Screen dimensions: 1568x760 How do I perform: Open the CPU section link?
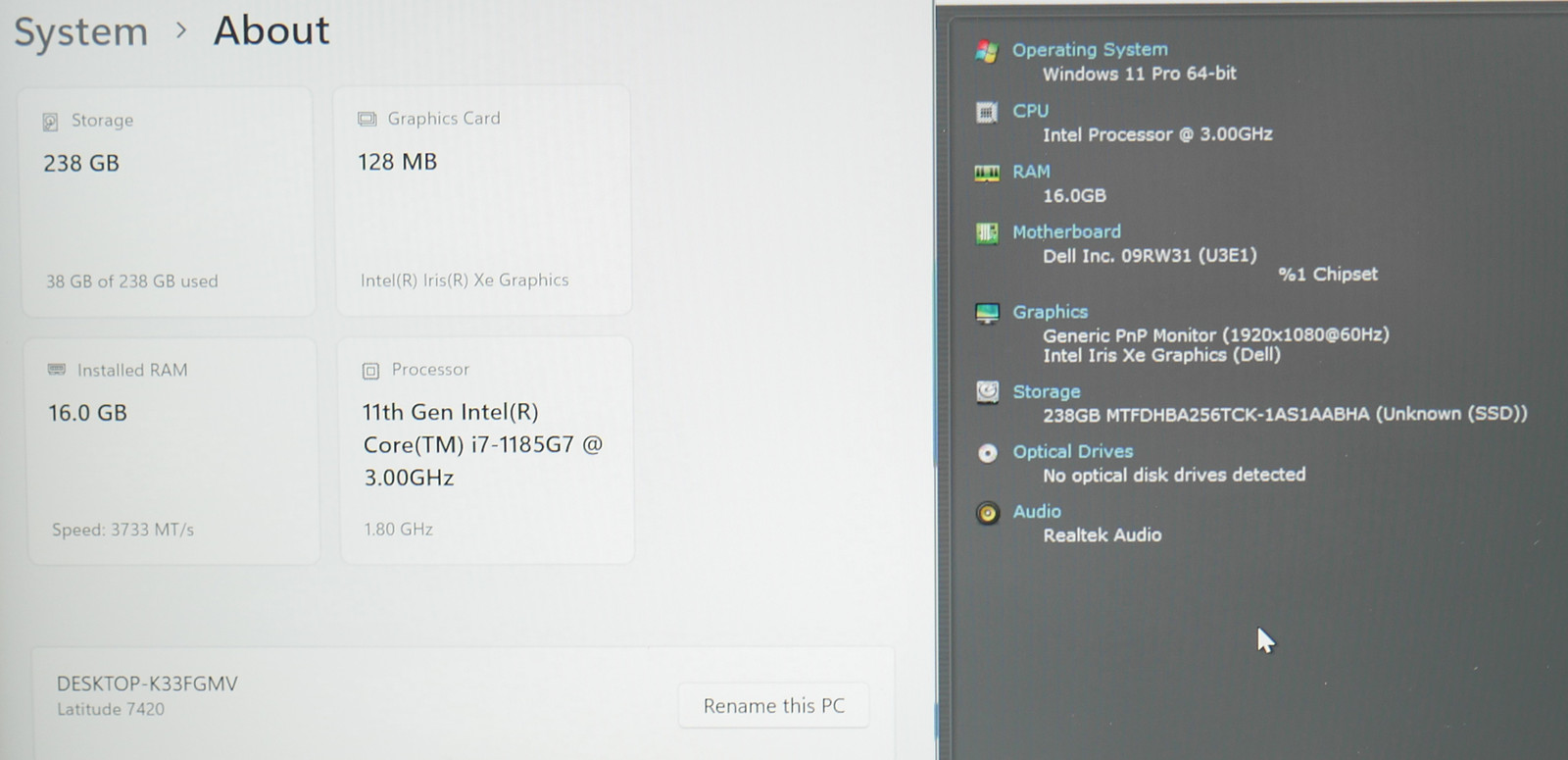[1030, 111]
